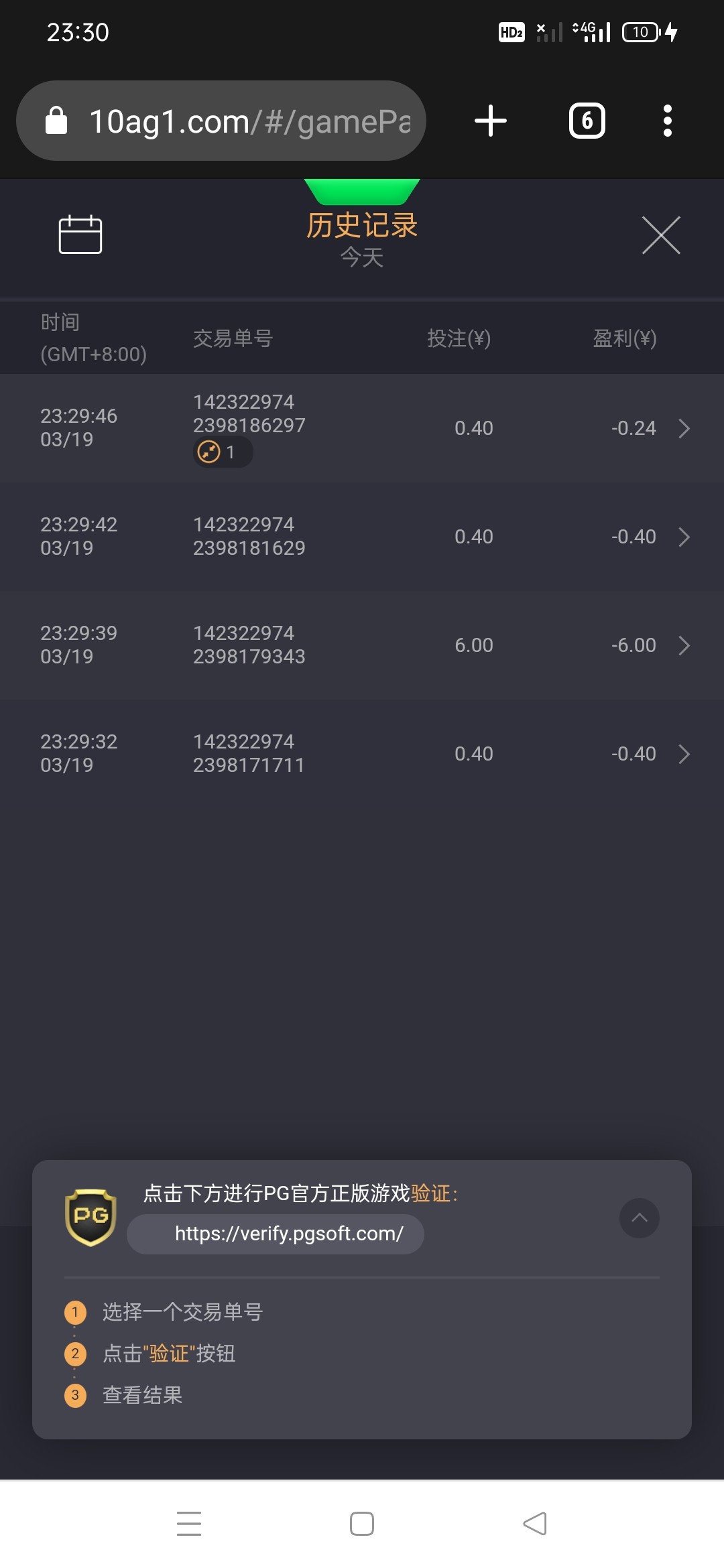Tap the free spin badge icon
This screenshot has height=1568, width=724.
click(x=209, y=452)
